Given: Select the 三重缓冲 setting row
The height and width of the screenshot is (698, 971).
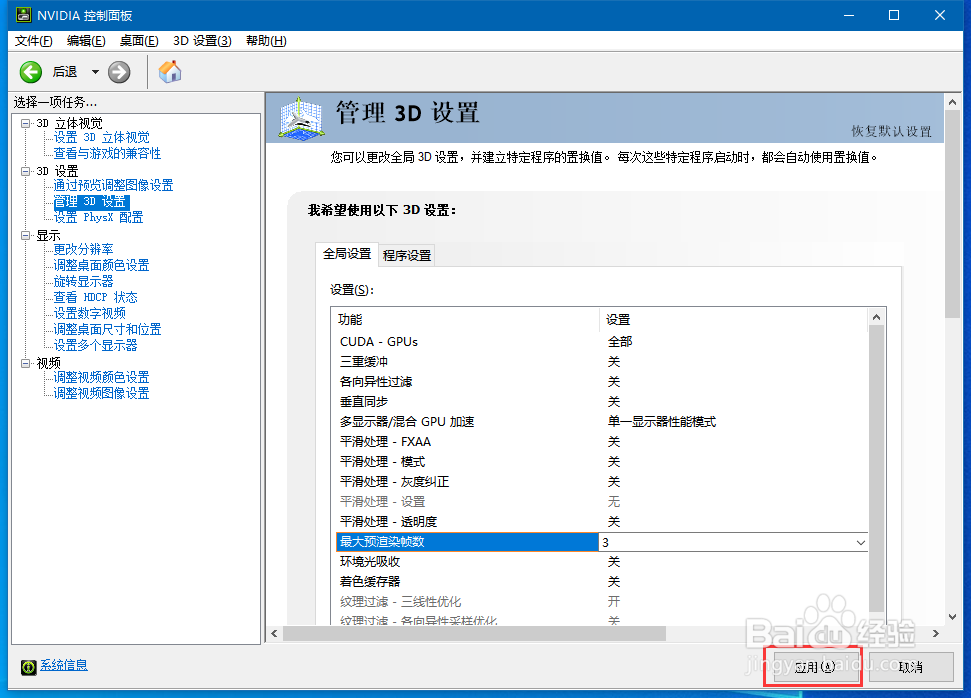Looking at the screenshot, I should coord(601,362).
